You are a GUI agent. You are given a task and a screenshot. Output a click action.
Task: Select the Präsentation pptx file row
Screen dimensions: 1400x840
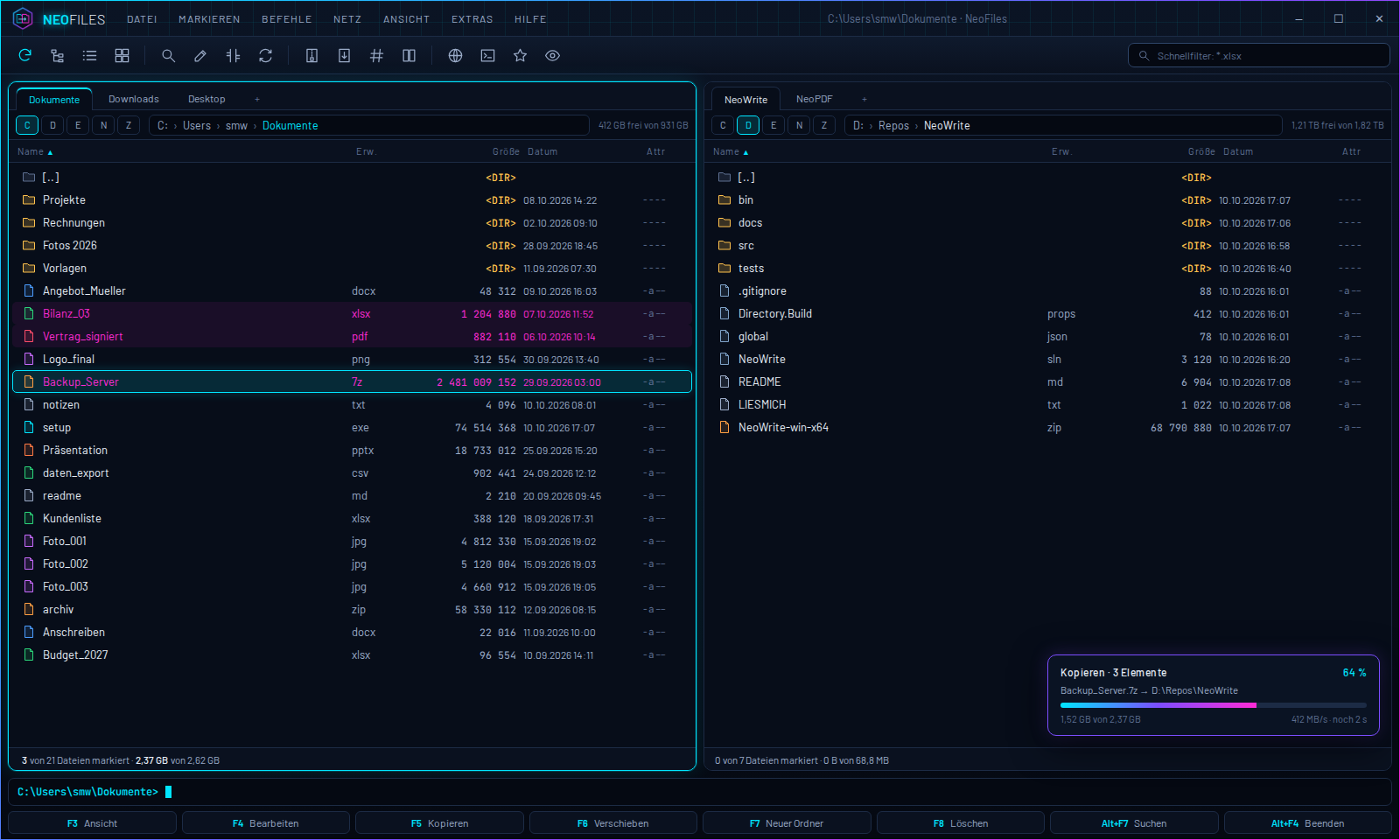[x=352, y=451]
